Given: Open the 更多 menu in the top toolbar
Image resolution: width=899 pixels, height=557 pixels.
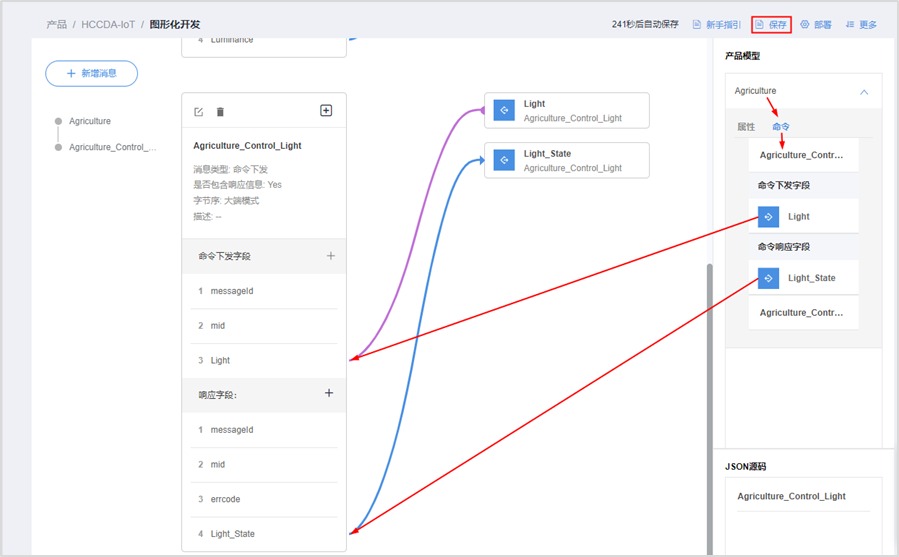Looking at the screenshot, I should [x=861, y=24].
